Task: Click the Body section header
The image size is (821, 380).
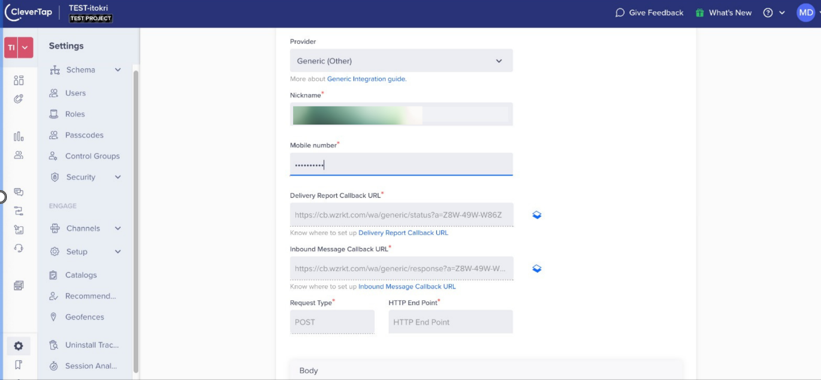Action: pos(486,370)
